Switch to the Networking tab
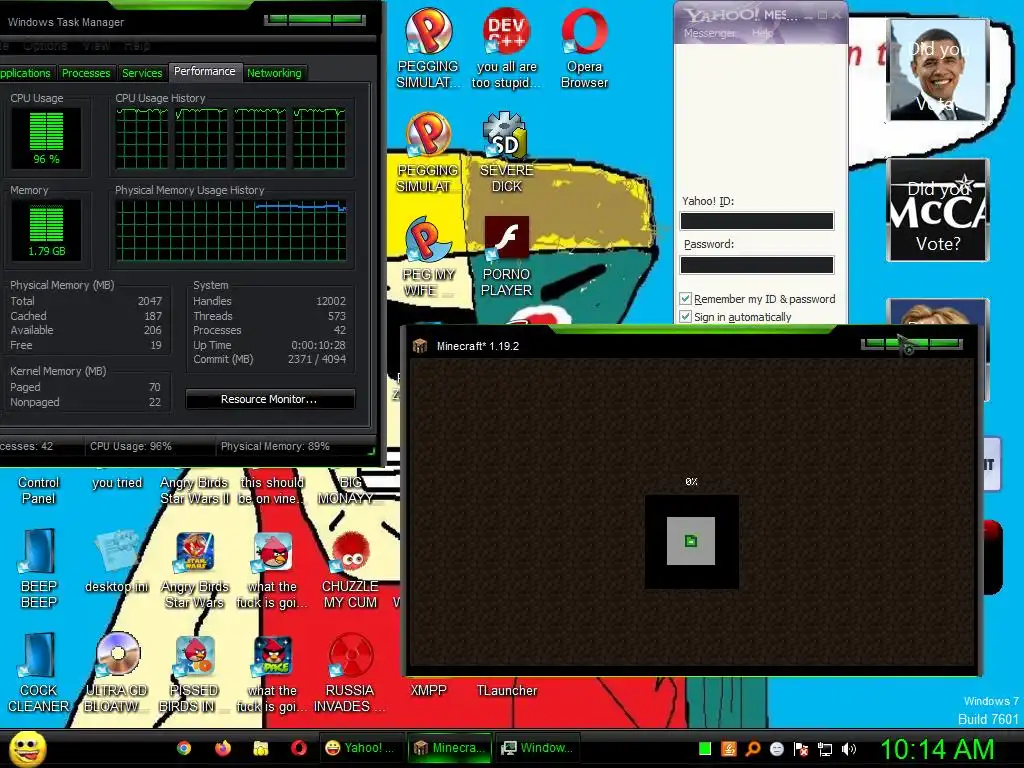Screen dimensions: 1024x768 tap(274, 73)
